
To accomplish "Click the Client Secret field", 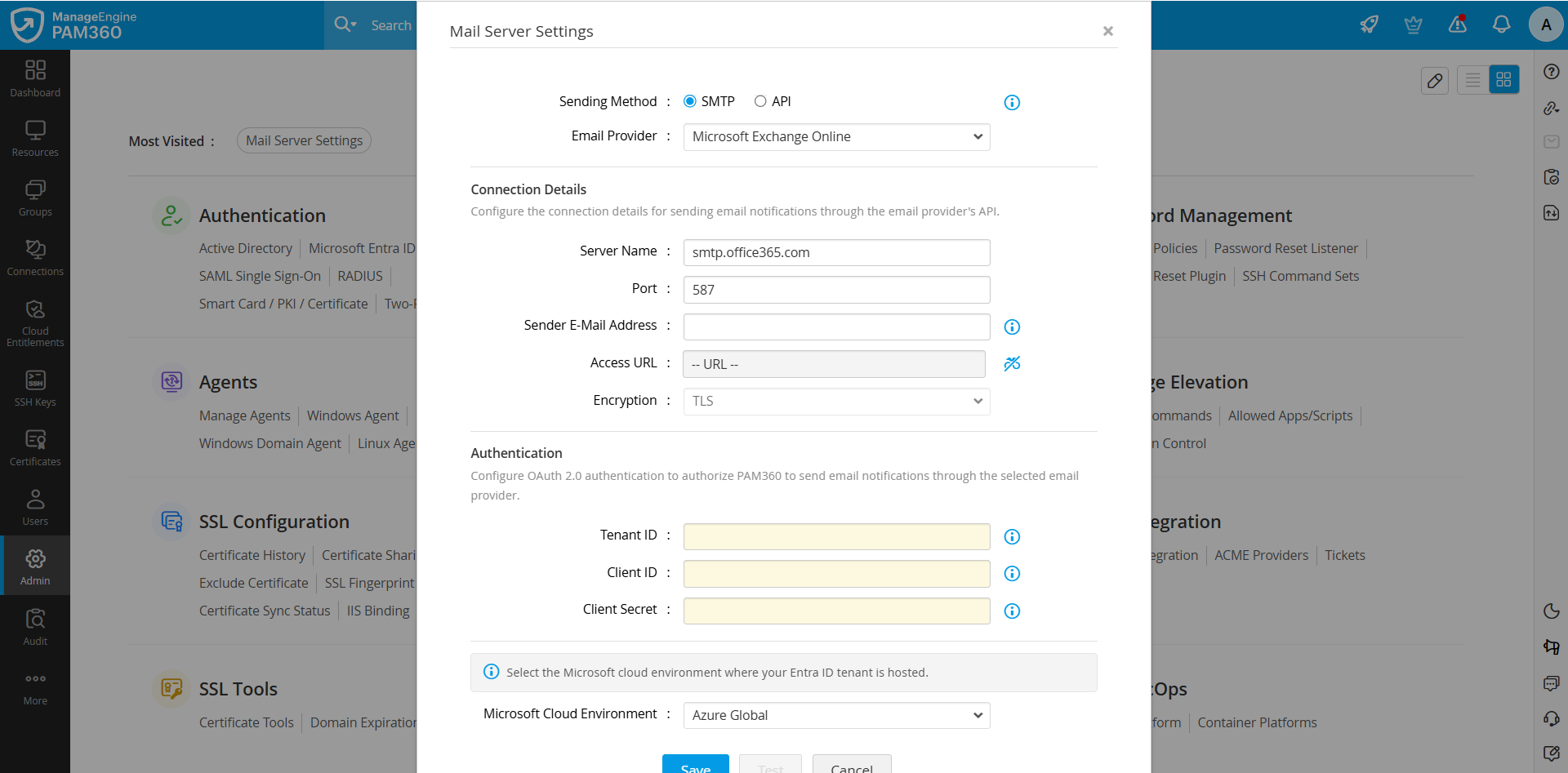I will coord(836,611).
